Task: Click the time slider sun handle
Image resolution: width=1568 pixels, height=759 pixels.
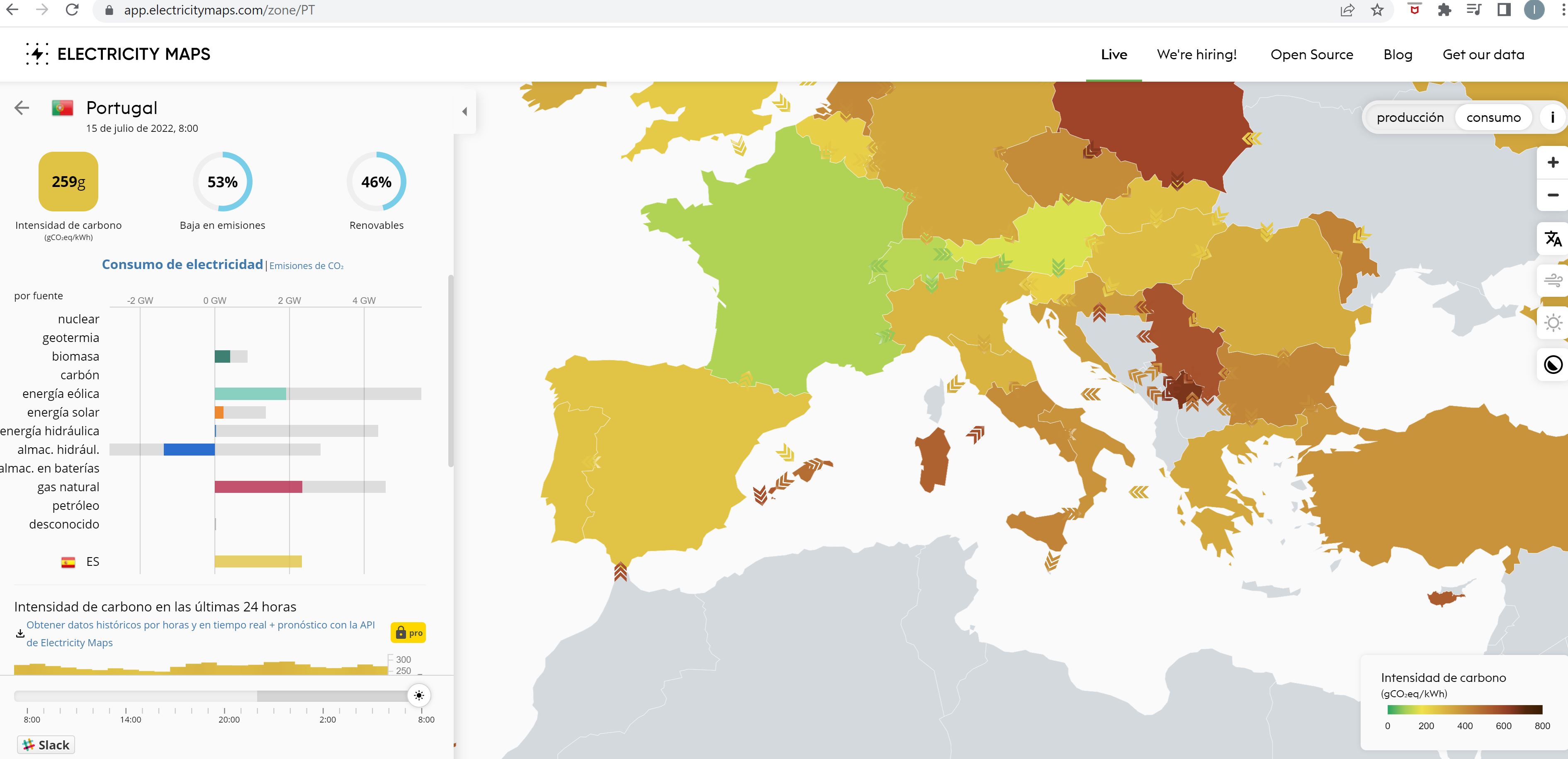Action: 419,696
